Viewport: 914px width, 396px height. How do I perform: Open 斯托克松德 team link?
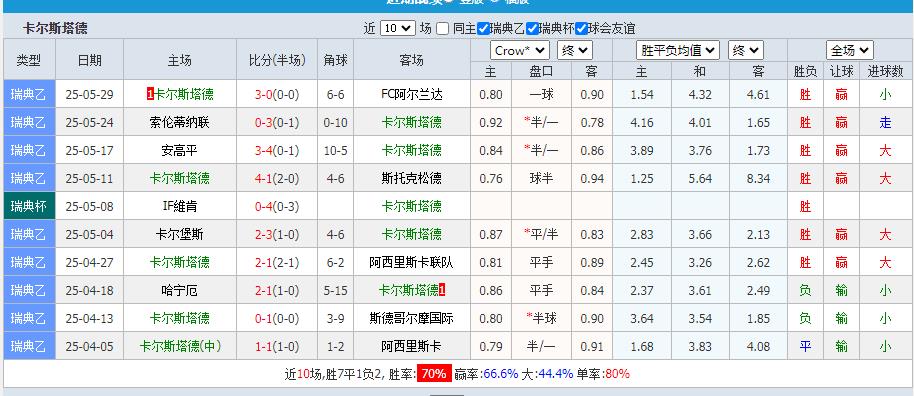pos(412,178)
